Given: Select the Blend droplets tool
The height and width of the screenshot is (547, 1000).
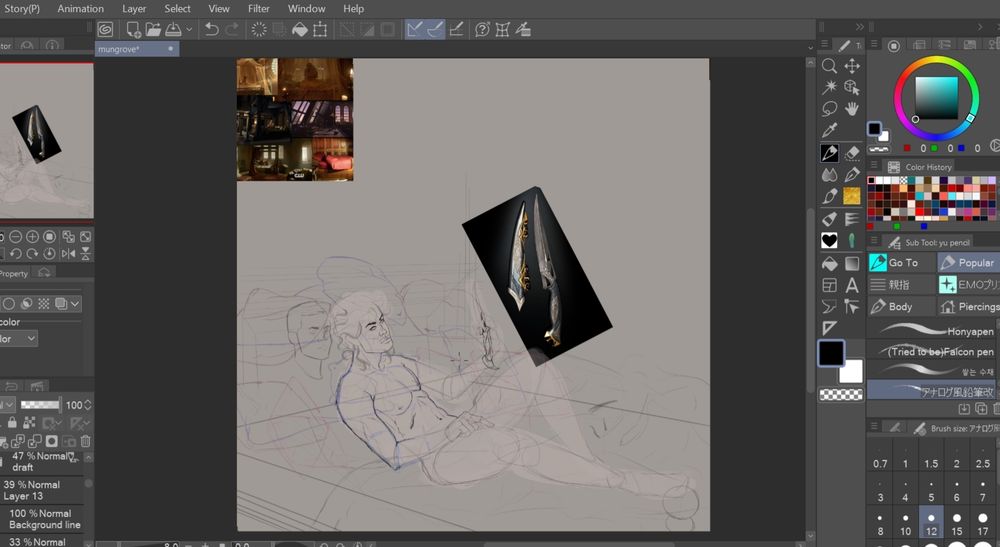Looking at the screenshot, I should [829, 174].
